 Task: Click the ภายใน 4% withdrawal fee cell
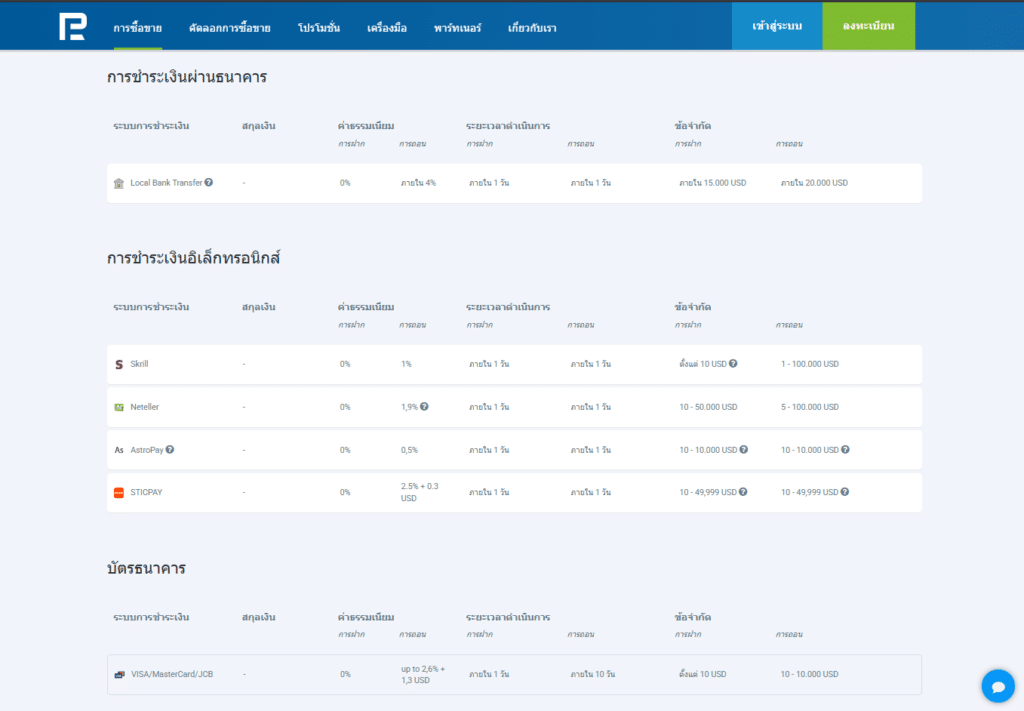tap(418, 183)
